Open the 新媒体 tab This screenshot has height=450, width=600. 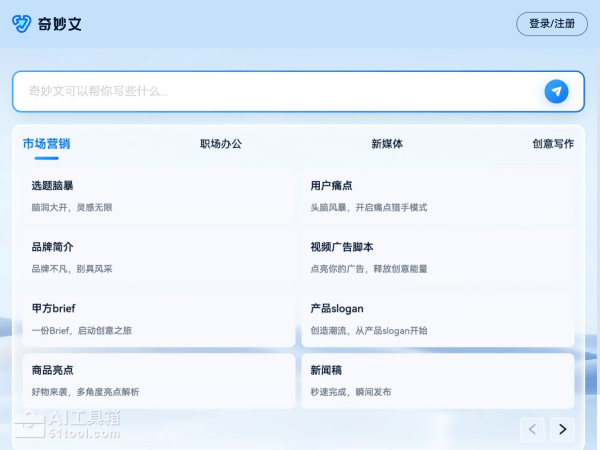[x=387, y=144]
